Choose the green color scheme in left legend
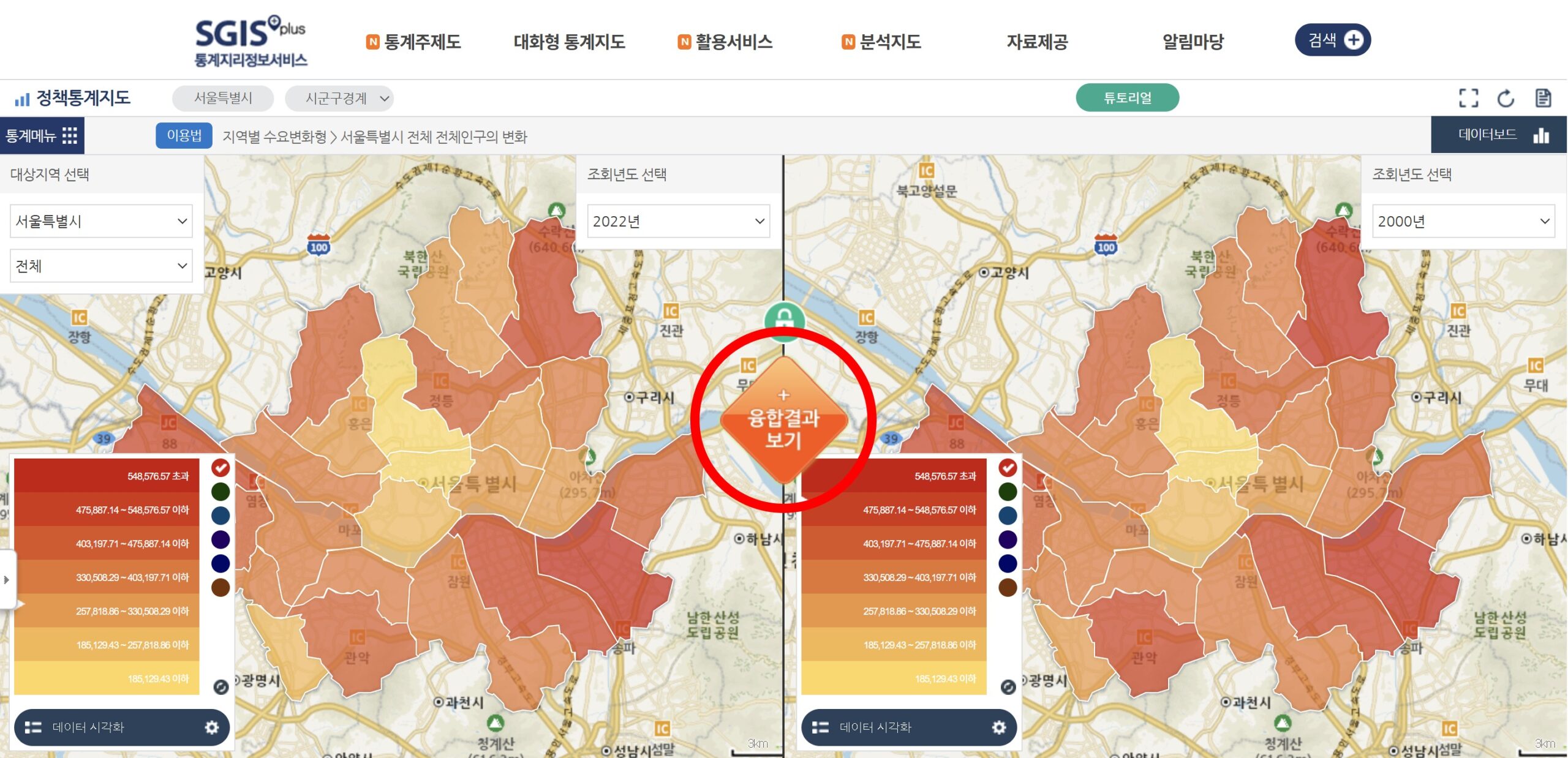1568x758 pixels. click(221, 492)
